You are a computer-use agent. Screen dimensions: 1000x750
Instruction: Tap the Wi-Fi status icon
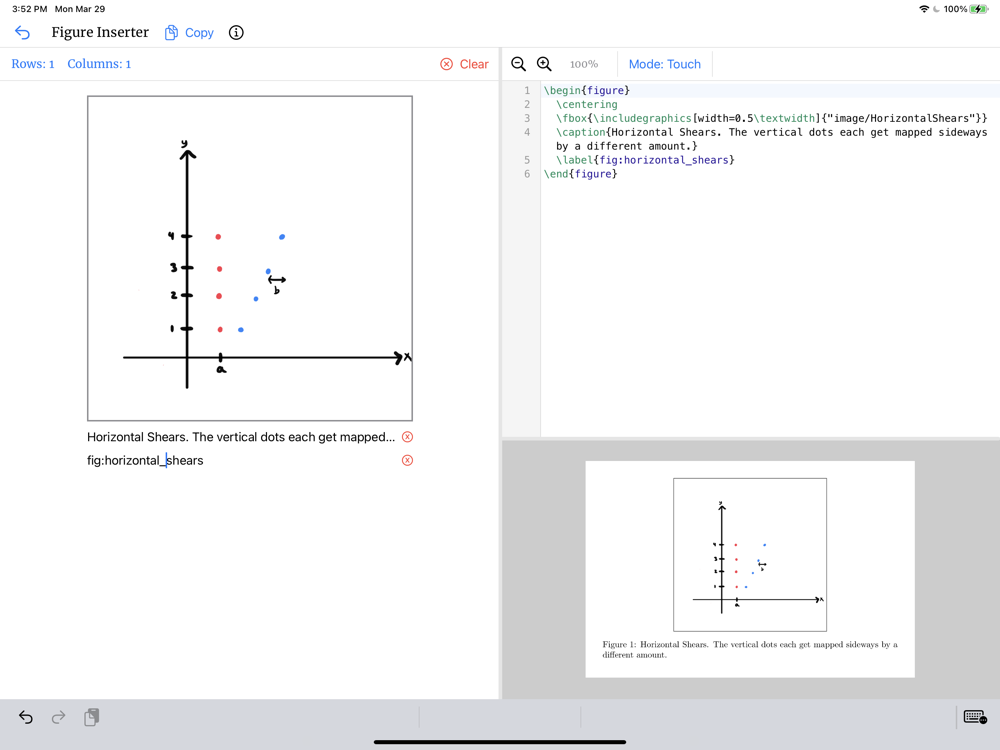(x=923, y=9)
